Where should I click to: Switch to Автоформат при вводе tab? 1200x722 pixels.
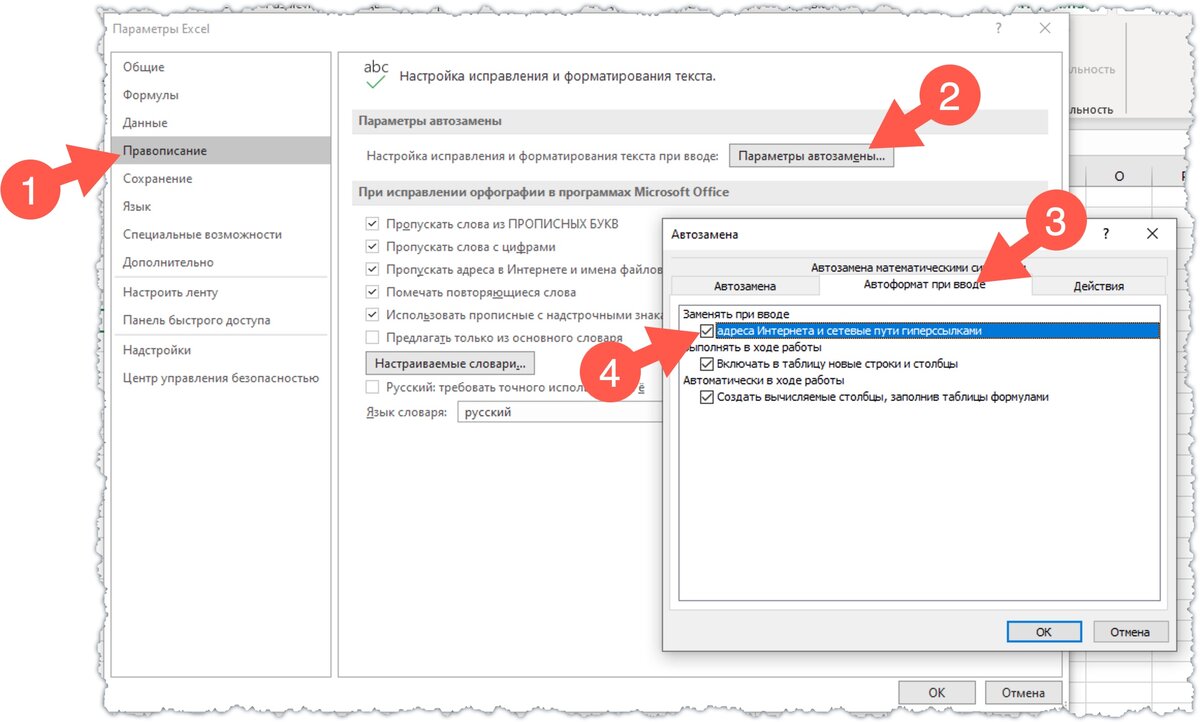point(924,285)
